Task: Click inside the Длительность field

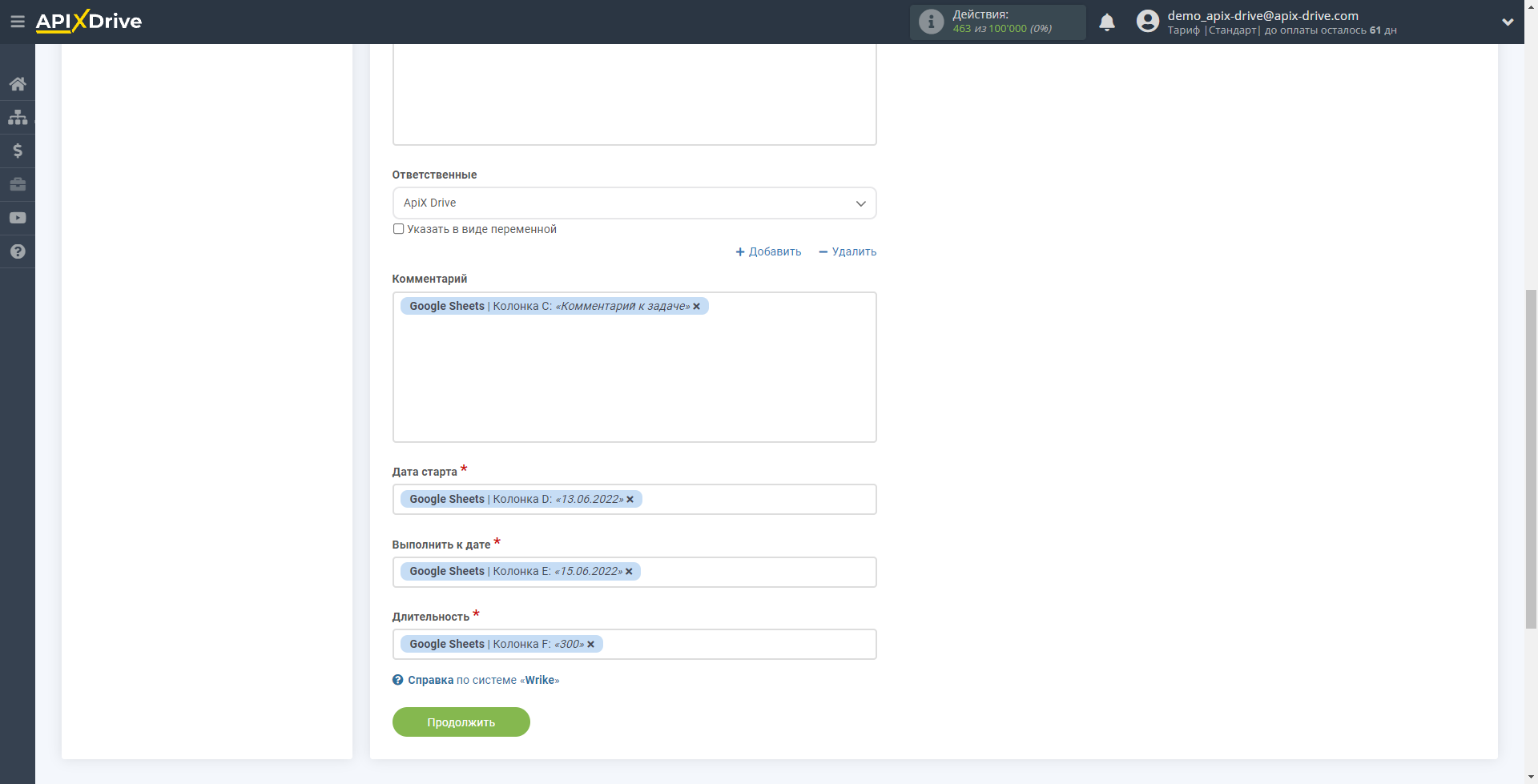Action: click(634, 645)
